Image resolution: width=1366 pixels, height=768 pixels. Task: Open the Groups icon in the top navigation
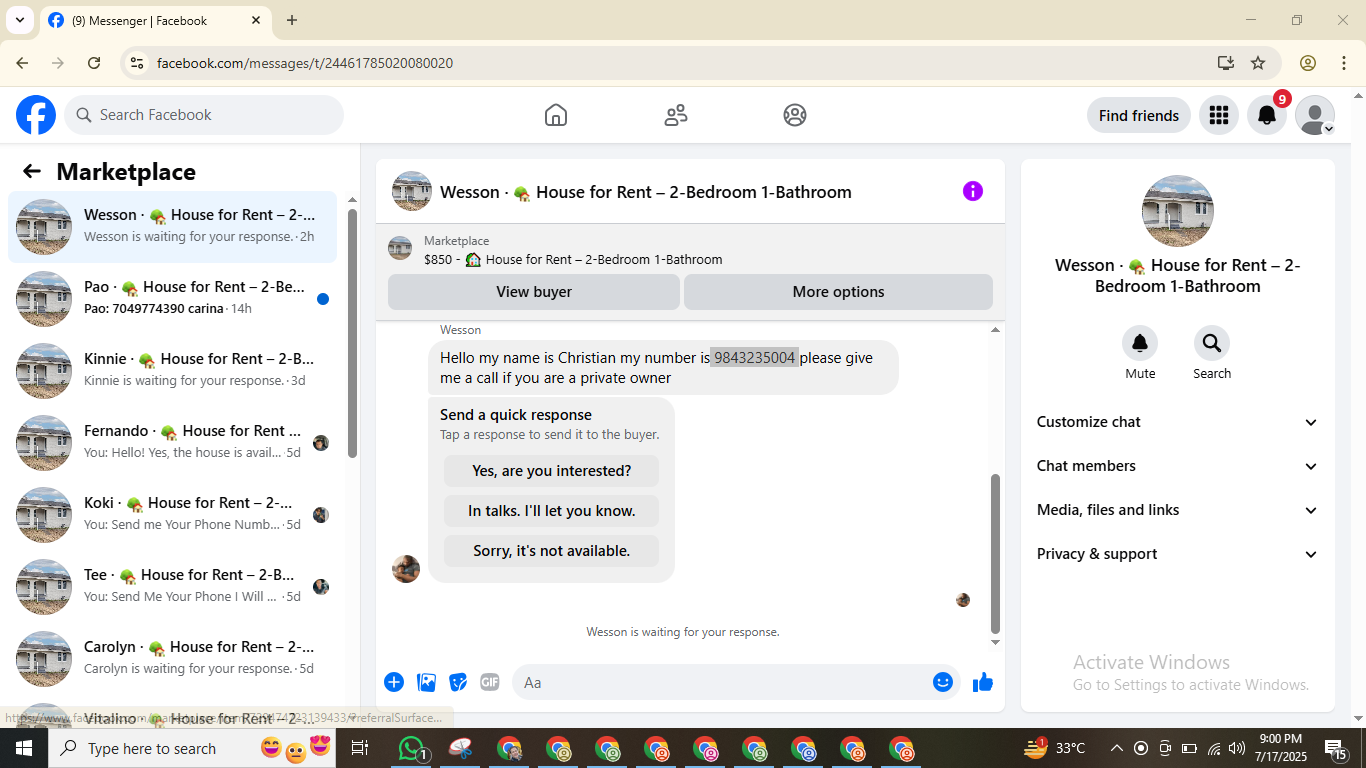point(795,115)
